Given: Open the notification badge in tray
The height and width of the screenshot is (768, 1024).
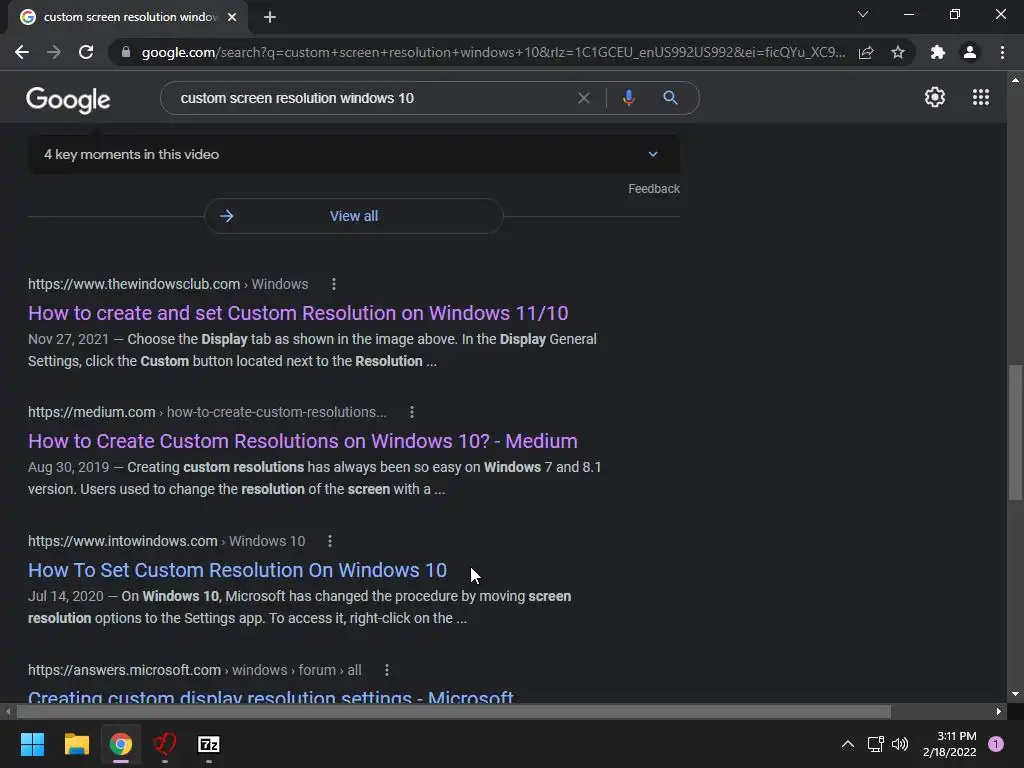Looking at the screenshot, I should point(996,744).
